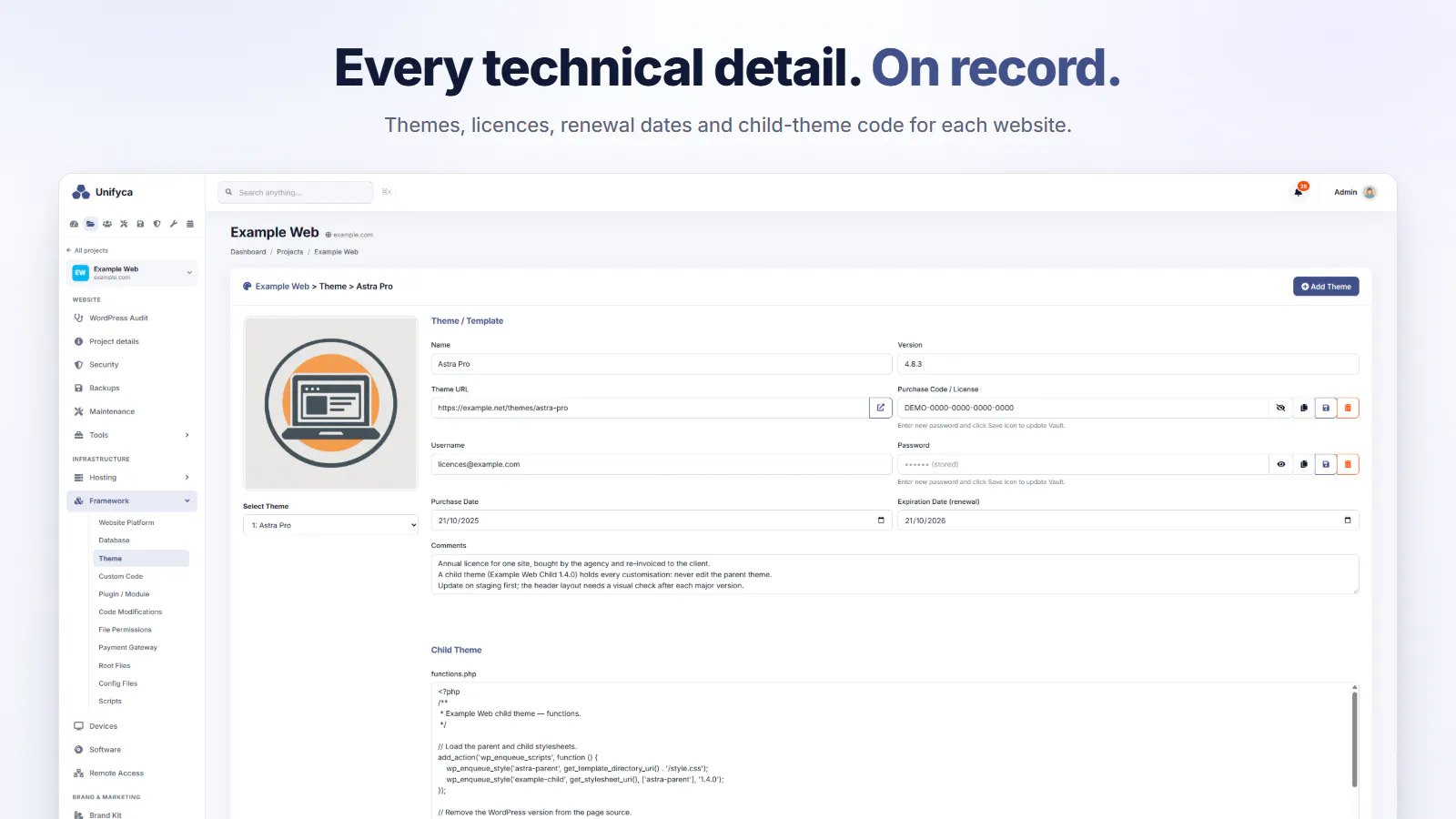Open Purchase Date calendar picker icon
Image resolution: width=1456 pixels, height=819 pixels.
point(881,521)
